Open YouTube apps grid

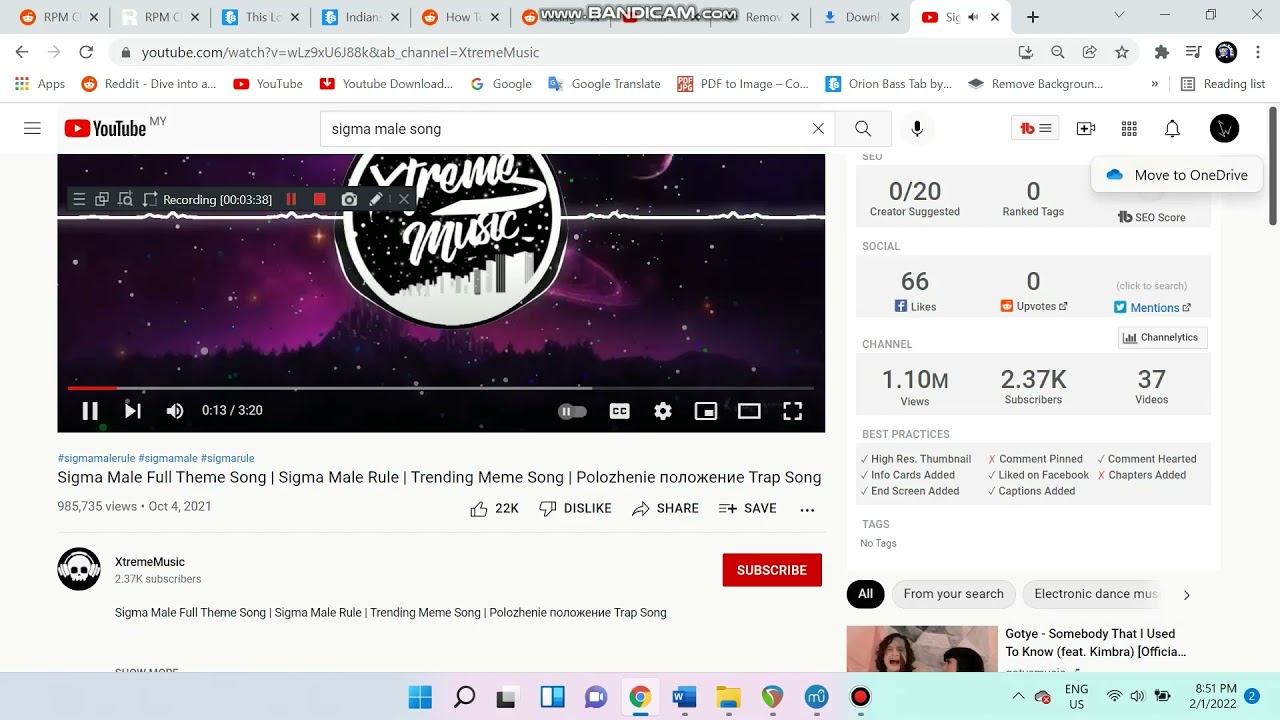point(1129,128)
